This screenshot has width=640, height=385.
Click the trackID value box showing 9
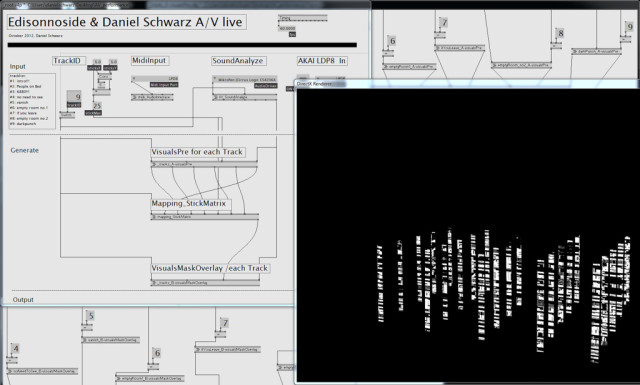pos(74,97)
